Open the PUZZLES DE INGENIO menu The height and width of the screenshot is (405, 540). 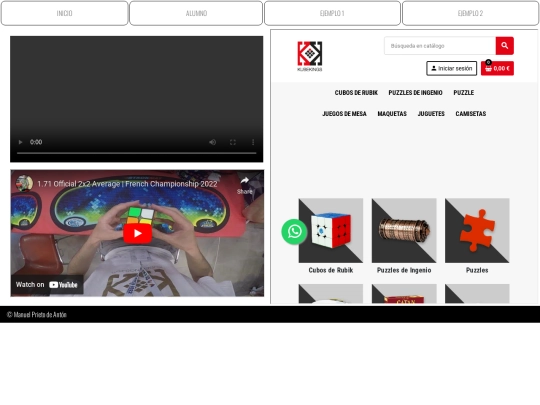[x=415, y=93]
